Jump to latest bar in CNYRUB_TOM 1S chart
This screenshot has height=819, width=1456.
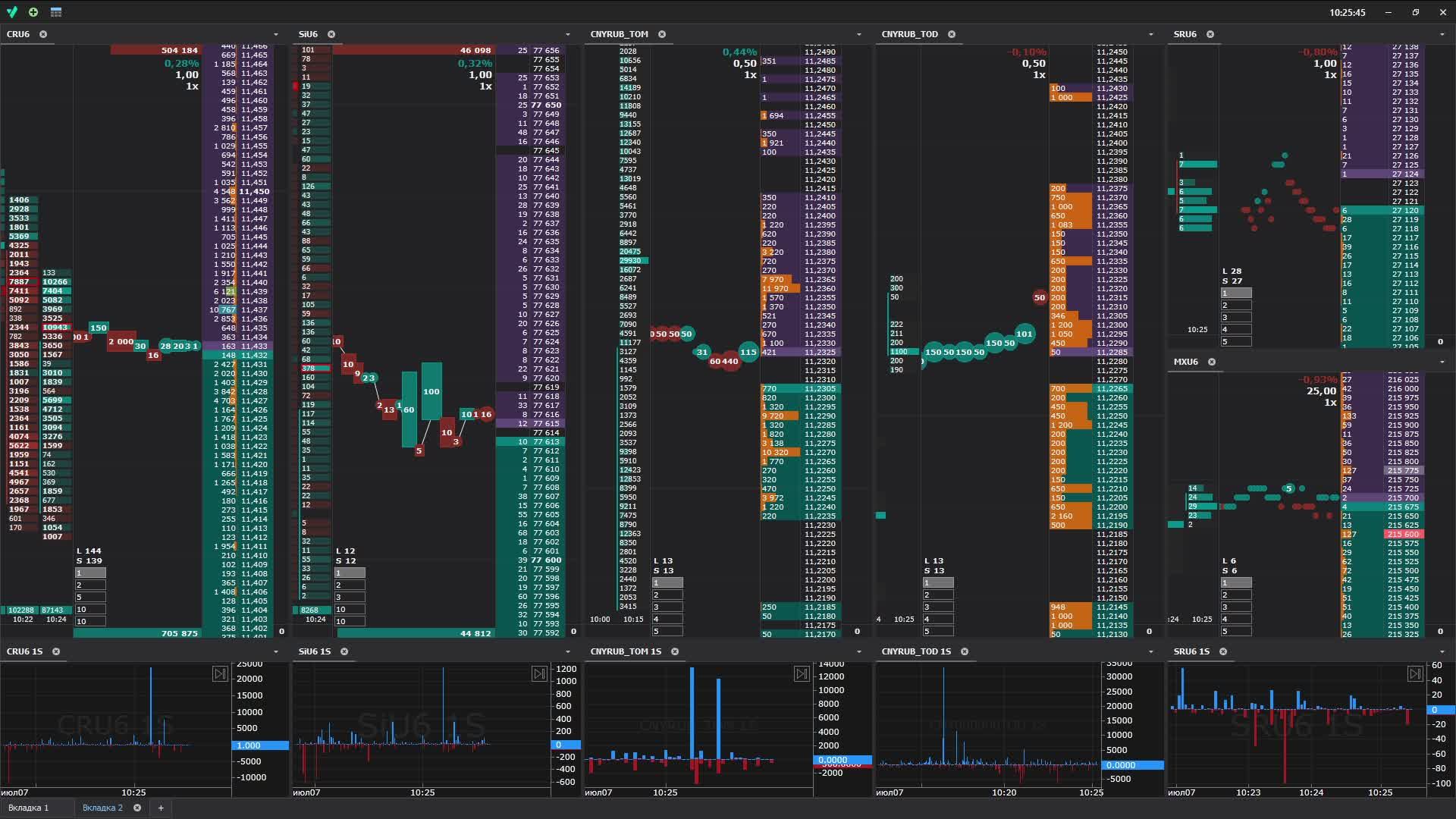coord(802,673)
